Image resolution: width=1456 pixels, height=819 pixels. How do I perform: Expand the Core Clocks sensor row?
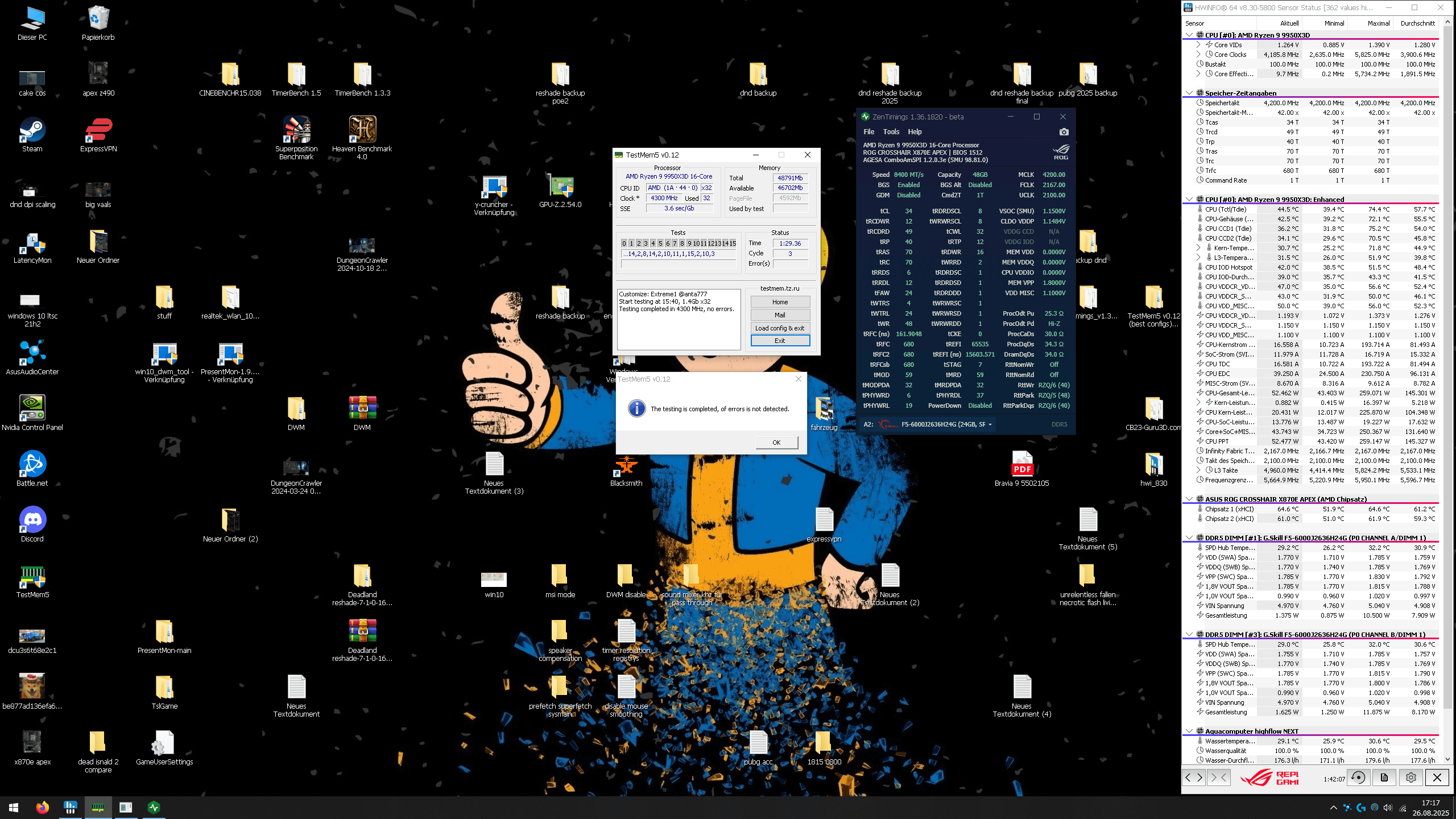tap(1199, 55)
